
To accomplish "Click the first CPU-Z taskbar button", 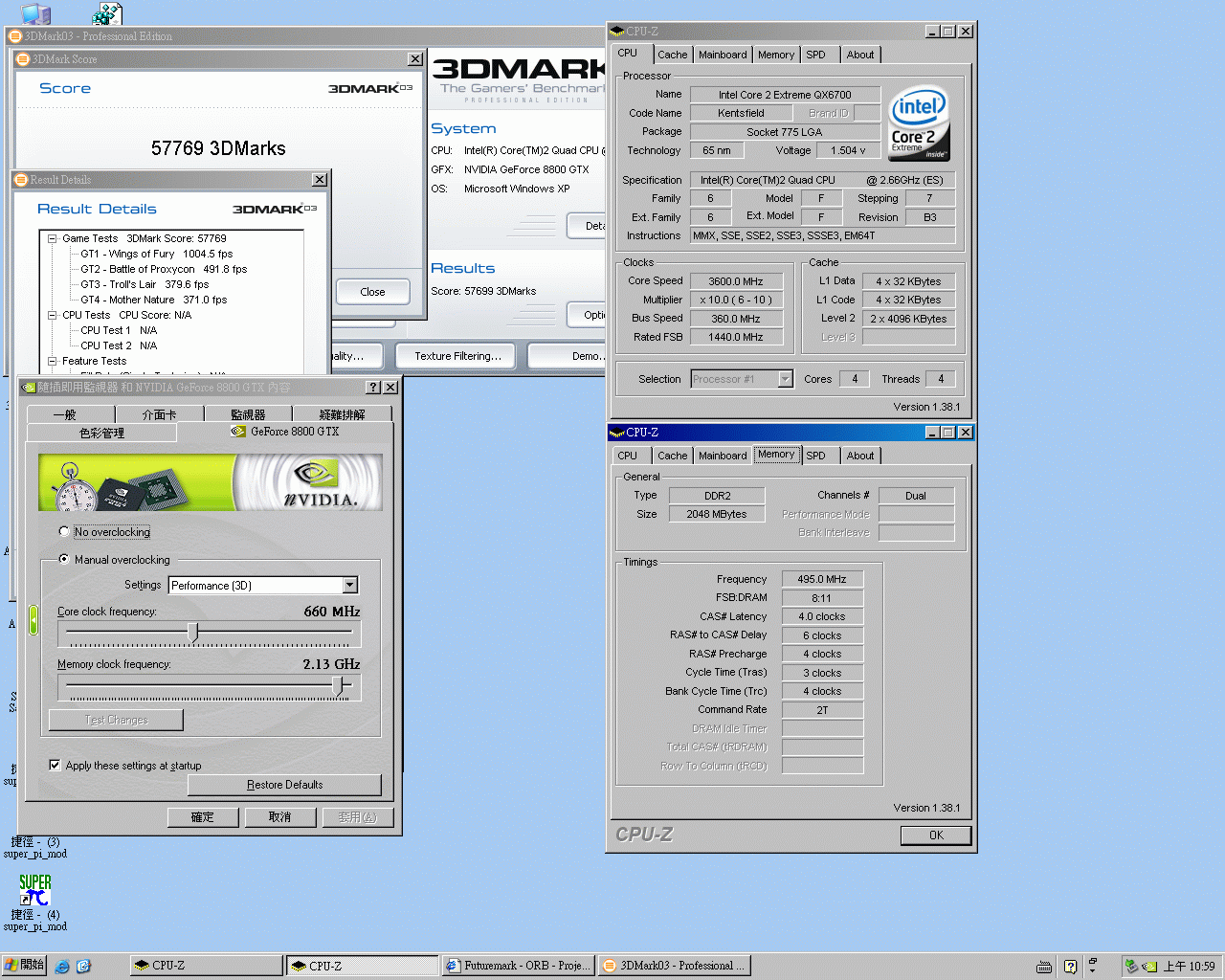I will click(206, 966).
